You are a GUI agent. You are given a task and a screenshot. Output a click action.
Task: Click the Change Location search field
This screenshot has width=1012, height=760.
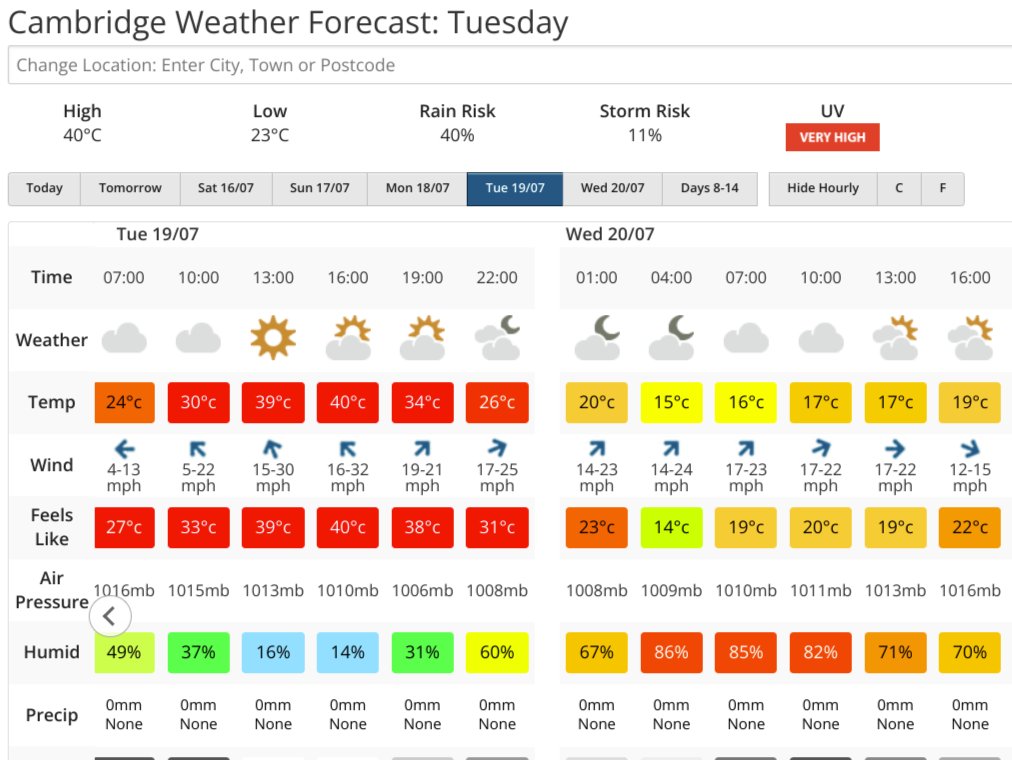(510, 65)
